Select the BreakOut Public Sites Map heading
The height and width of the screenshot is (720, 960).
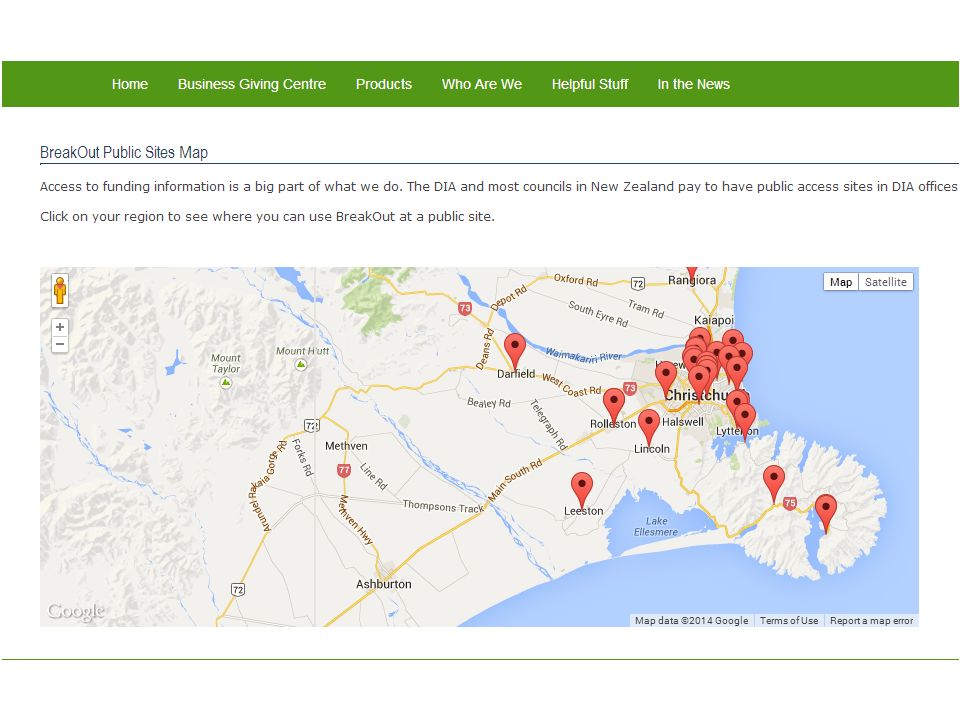click(x=124, y=152)
